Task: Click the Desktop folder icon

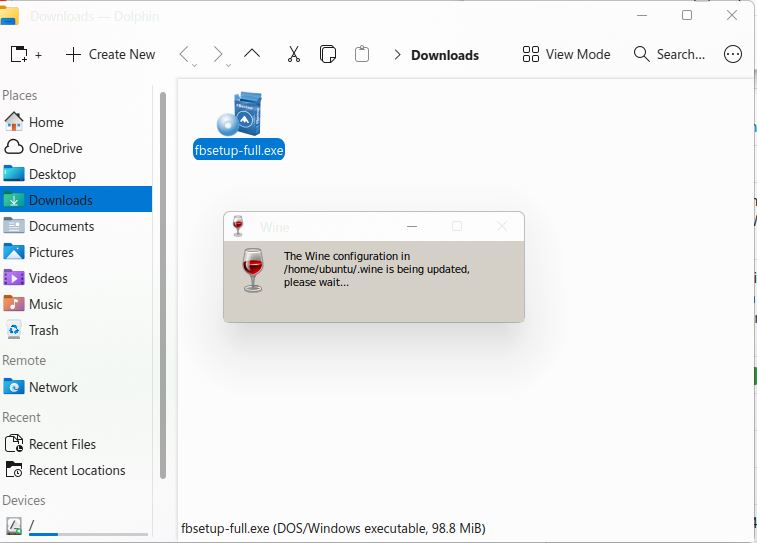Action: pos(14,173)
